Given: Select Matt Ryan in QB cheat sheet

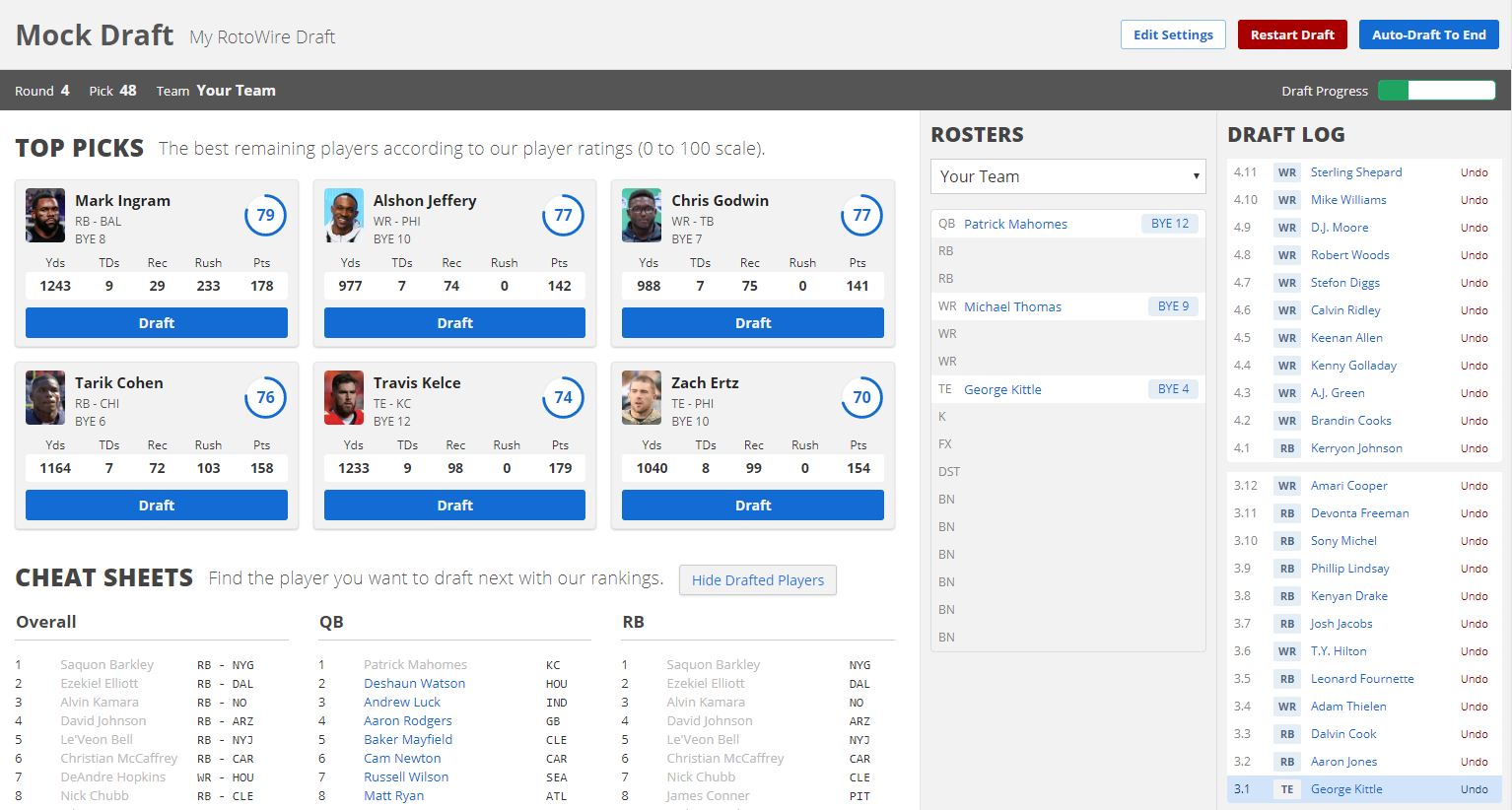Looking at the screenshot, I should click(393, 795).
